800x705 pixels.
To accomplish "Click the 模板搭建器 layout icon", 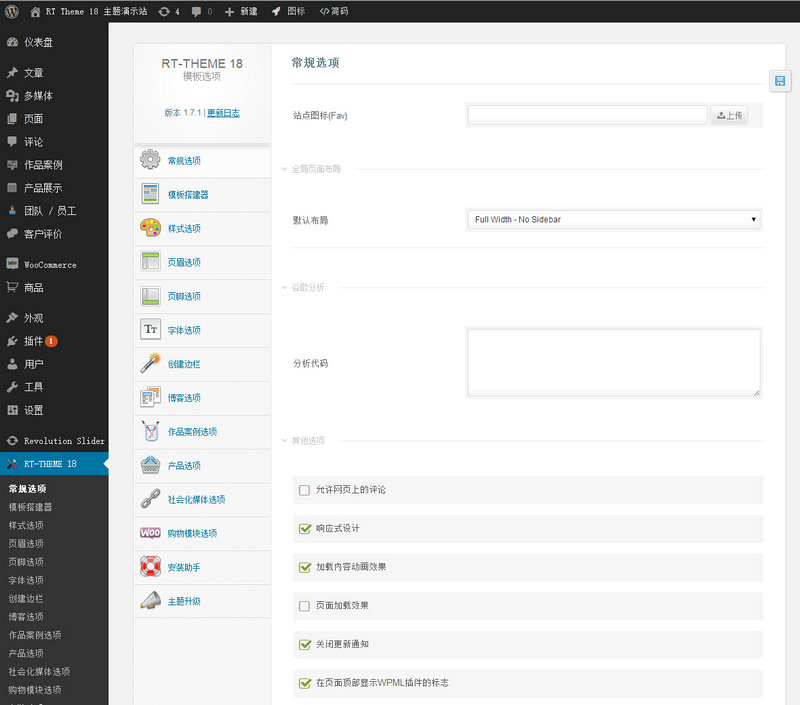I will click(x=151, y=194).
